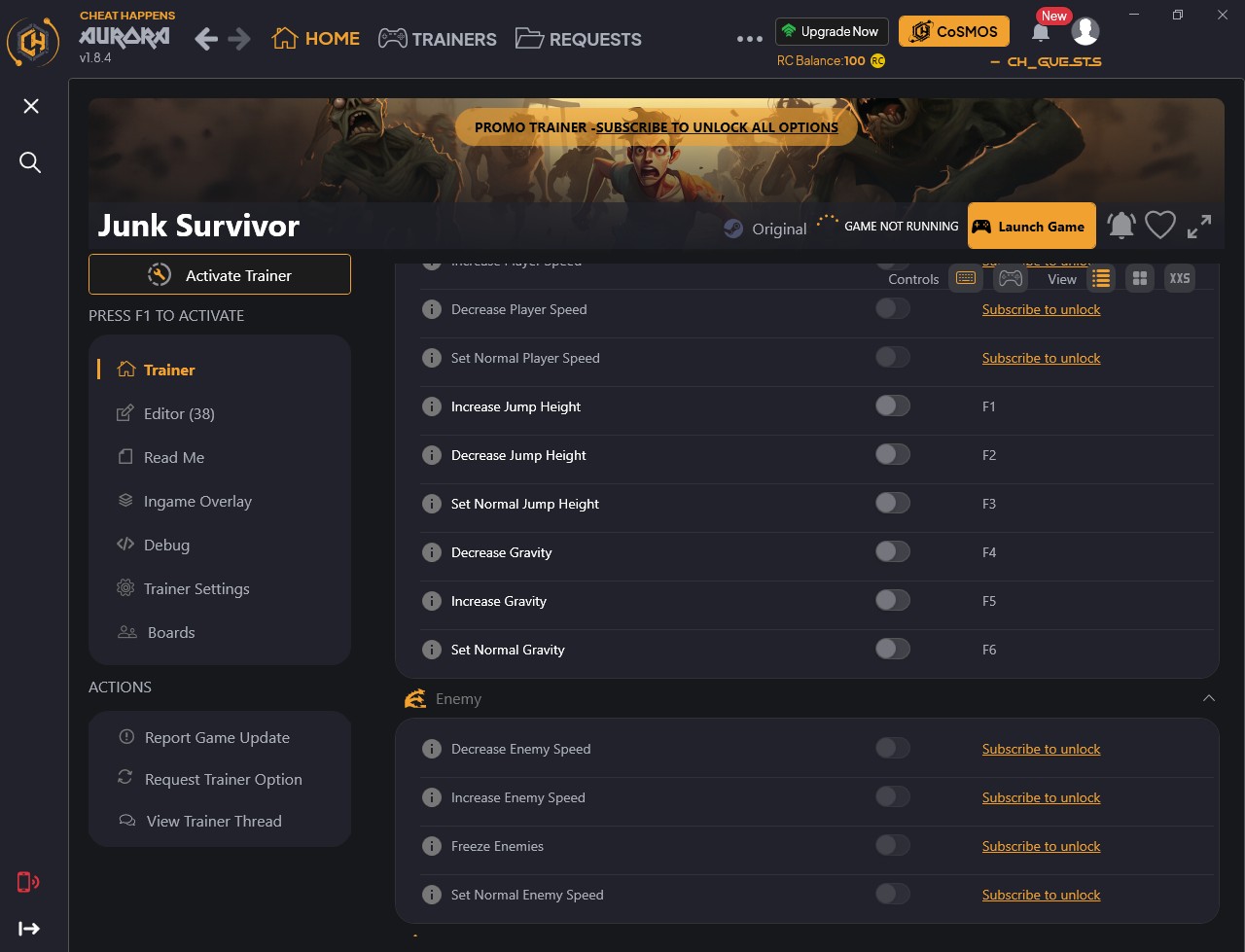
Task: Select list view layout icon
Action: pos(1101,278)
